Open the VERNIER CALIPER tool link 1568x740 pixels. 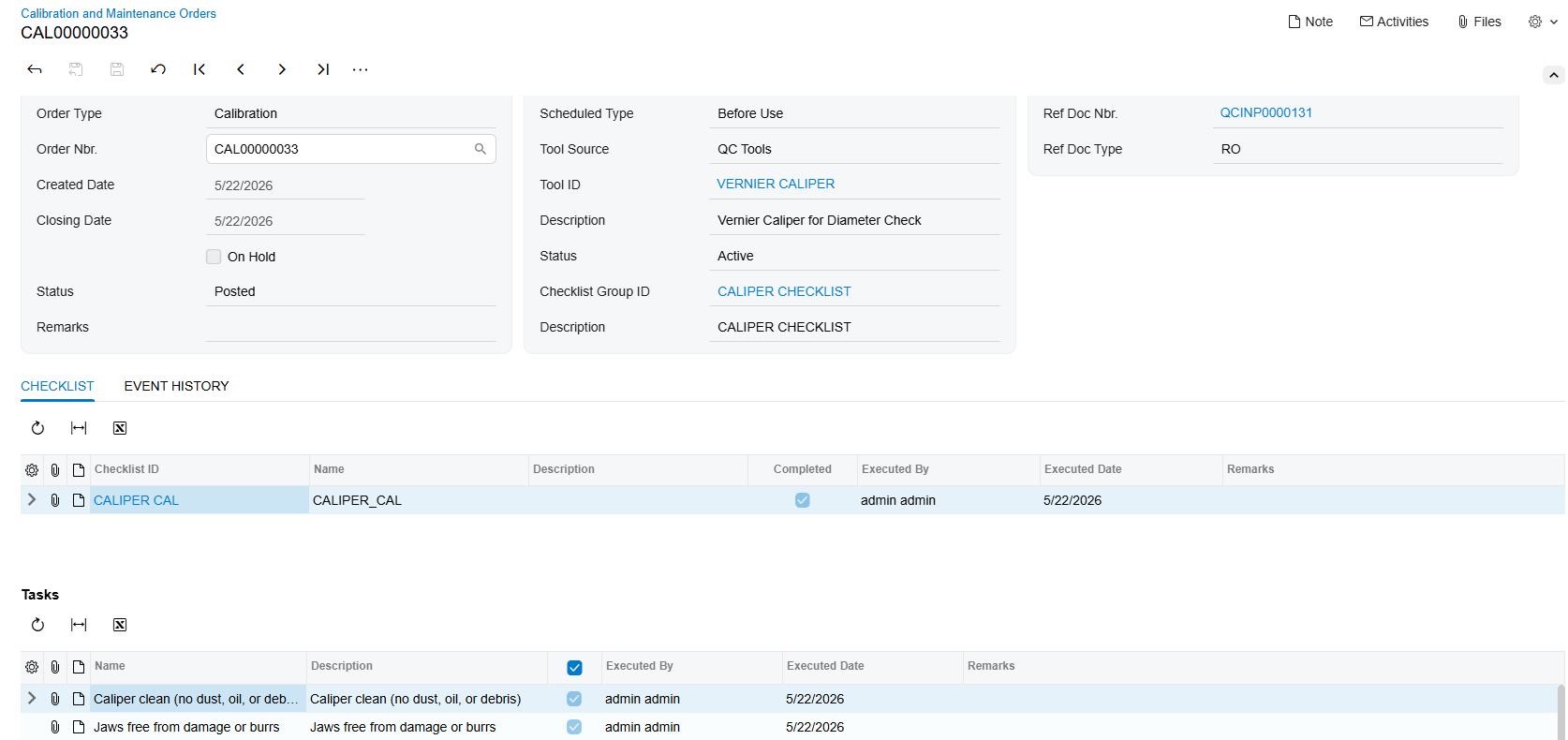776,184
